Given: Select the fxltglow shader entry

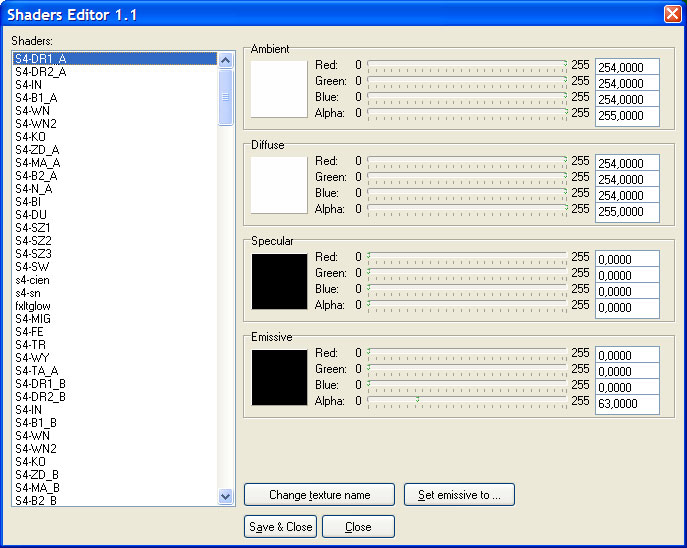Looking at the screenshot, I should (35, 306).
